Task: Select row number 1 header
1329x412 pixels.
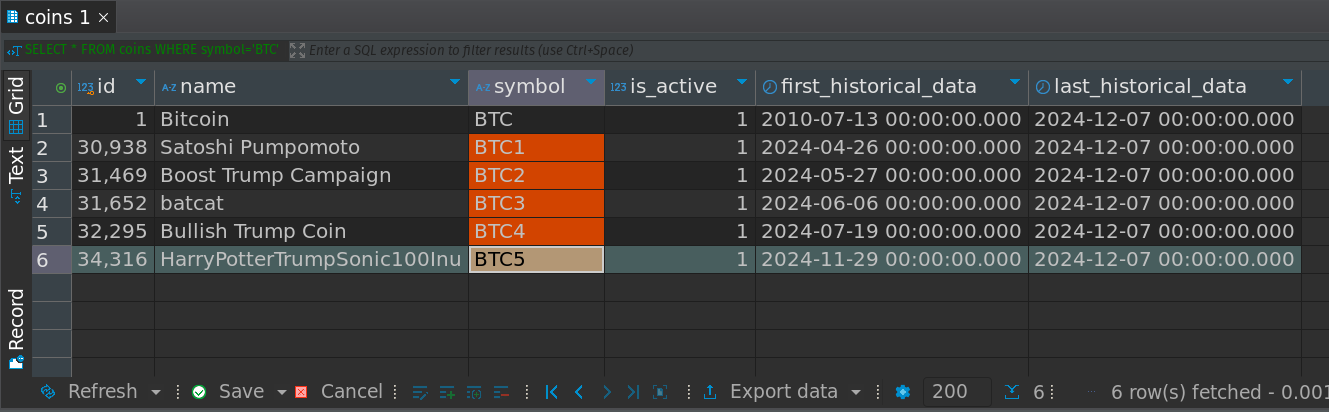Action: click(x=52, y=120)
